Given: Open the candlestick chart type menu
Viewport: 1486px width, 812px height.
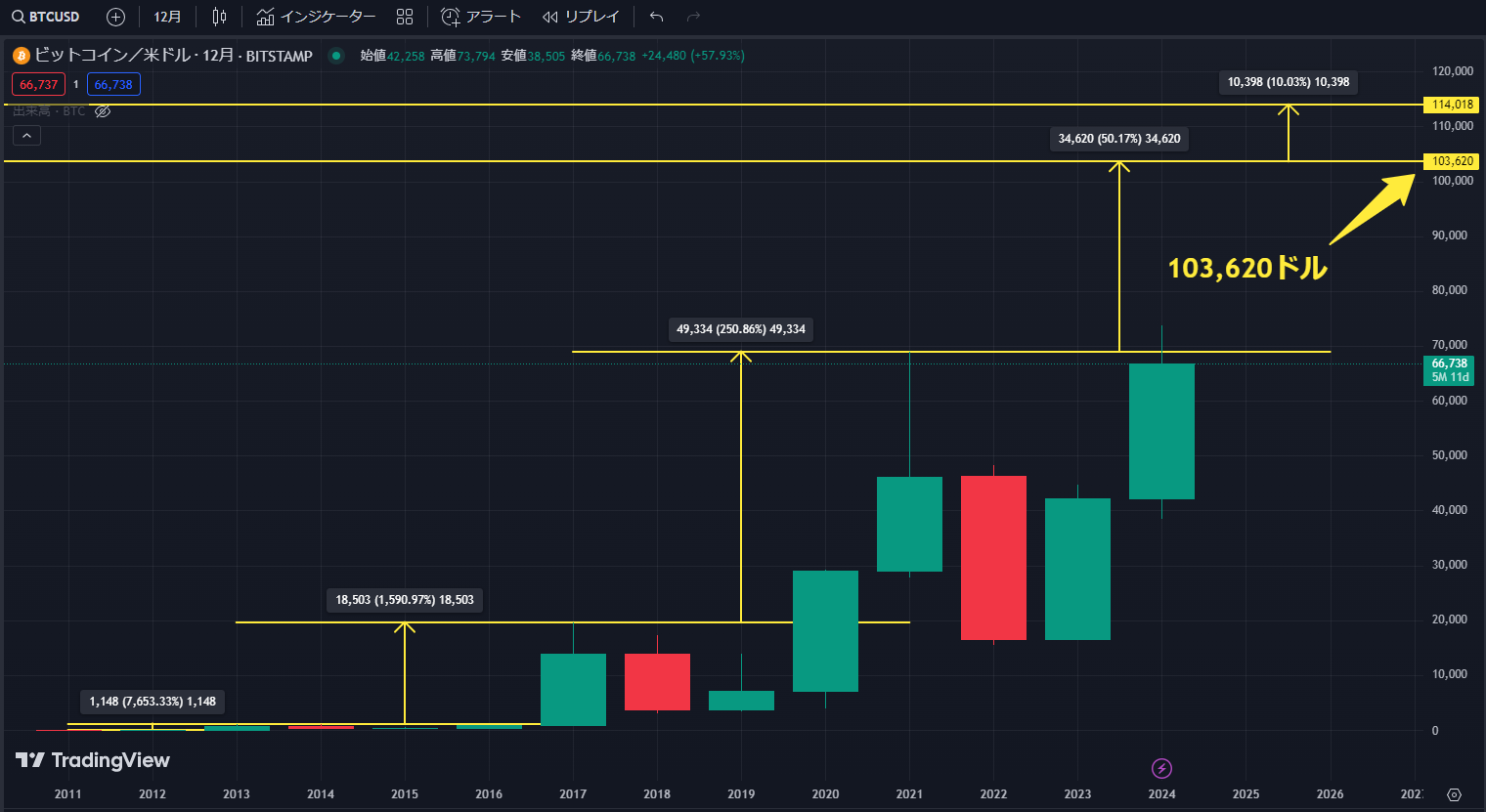Looking at the screenshot, I should click(219, 17).
